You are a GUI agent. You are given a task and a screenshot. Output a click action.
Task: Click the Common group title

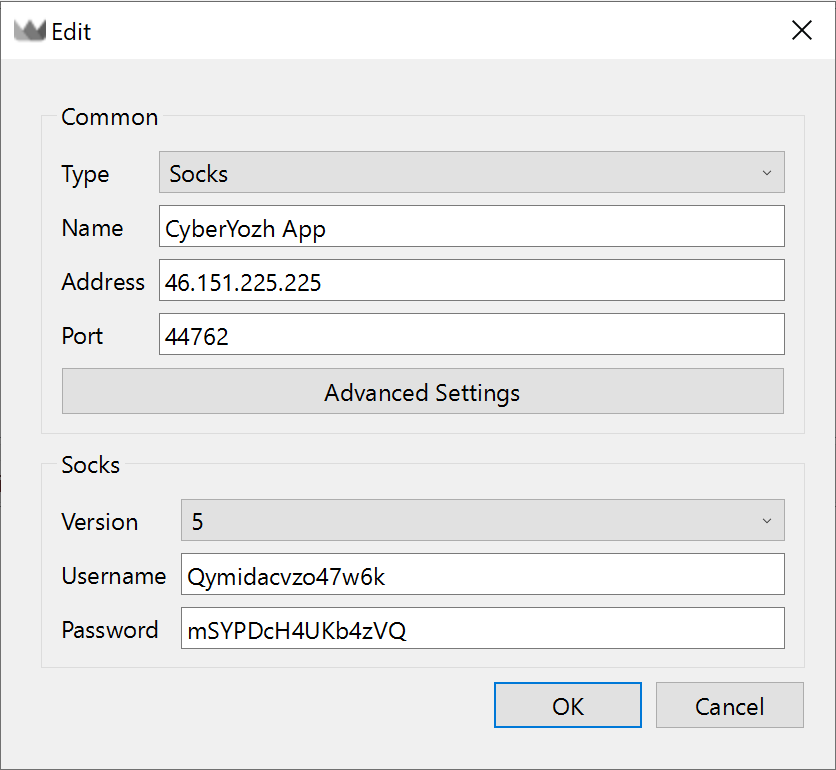coord(109,117)
